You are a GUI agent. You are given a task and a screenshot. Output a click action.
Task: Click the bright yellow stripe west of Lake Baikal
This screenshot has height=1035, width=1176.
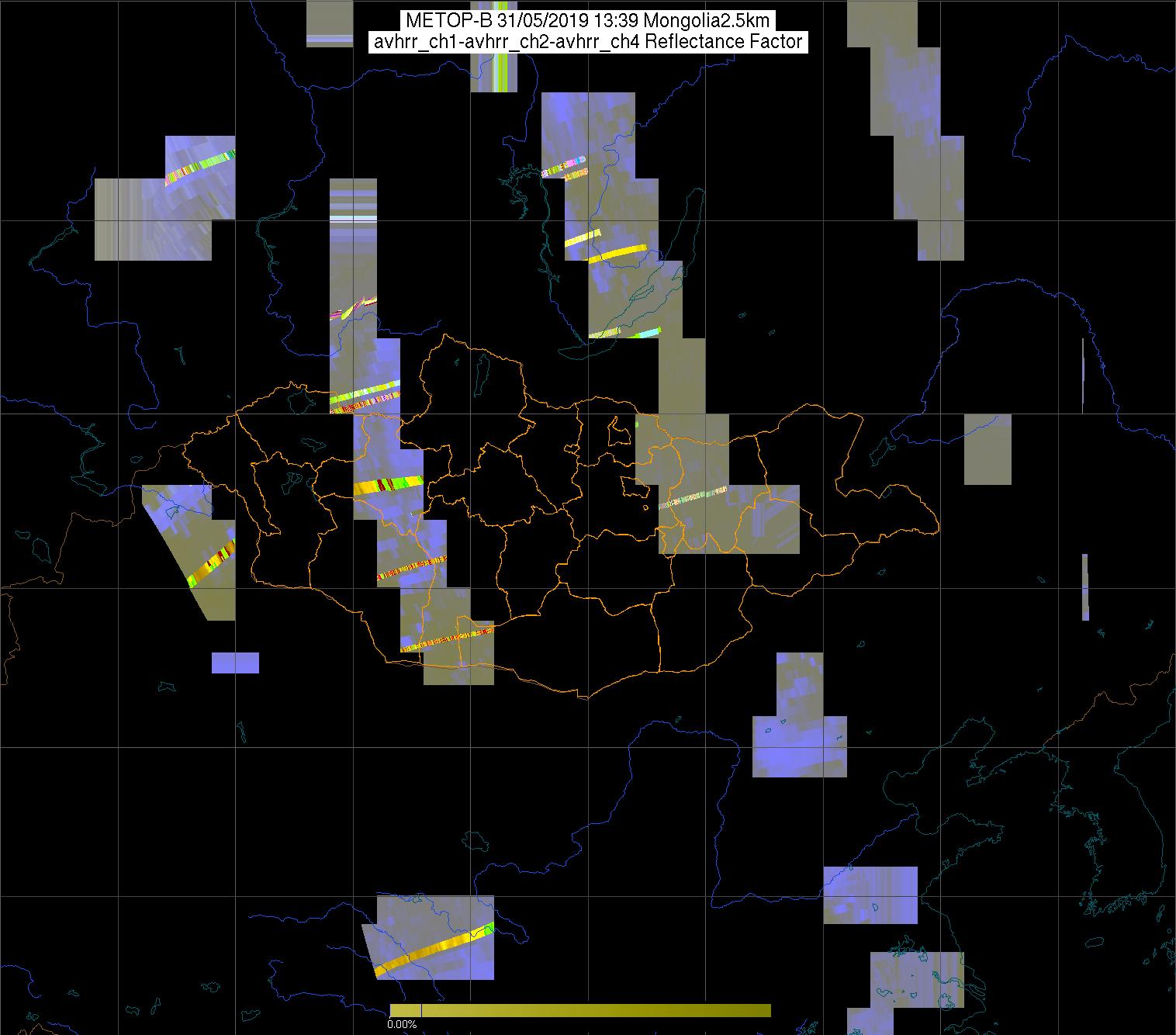617,254
